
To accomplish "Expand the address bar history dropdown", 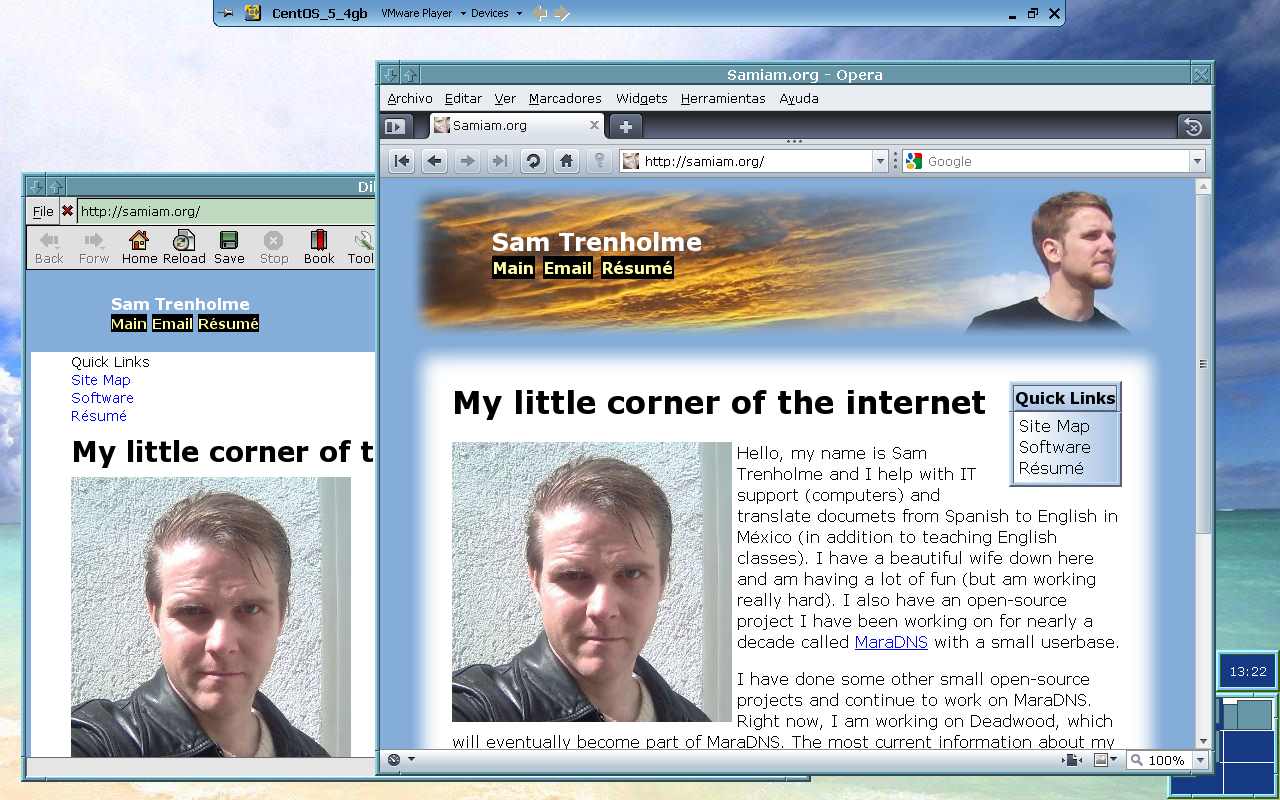I will click(880, 161).
